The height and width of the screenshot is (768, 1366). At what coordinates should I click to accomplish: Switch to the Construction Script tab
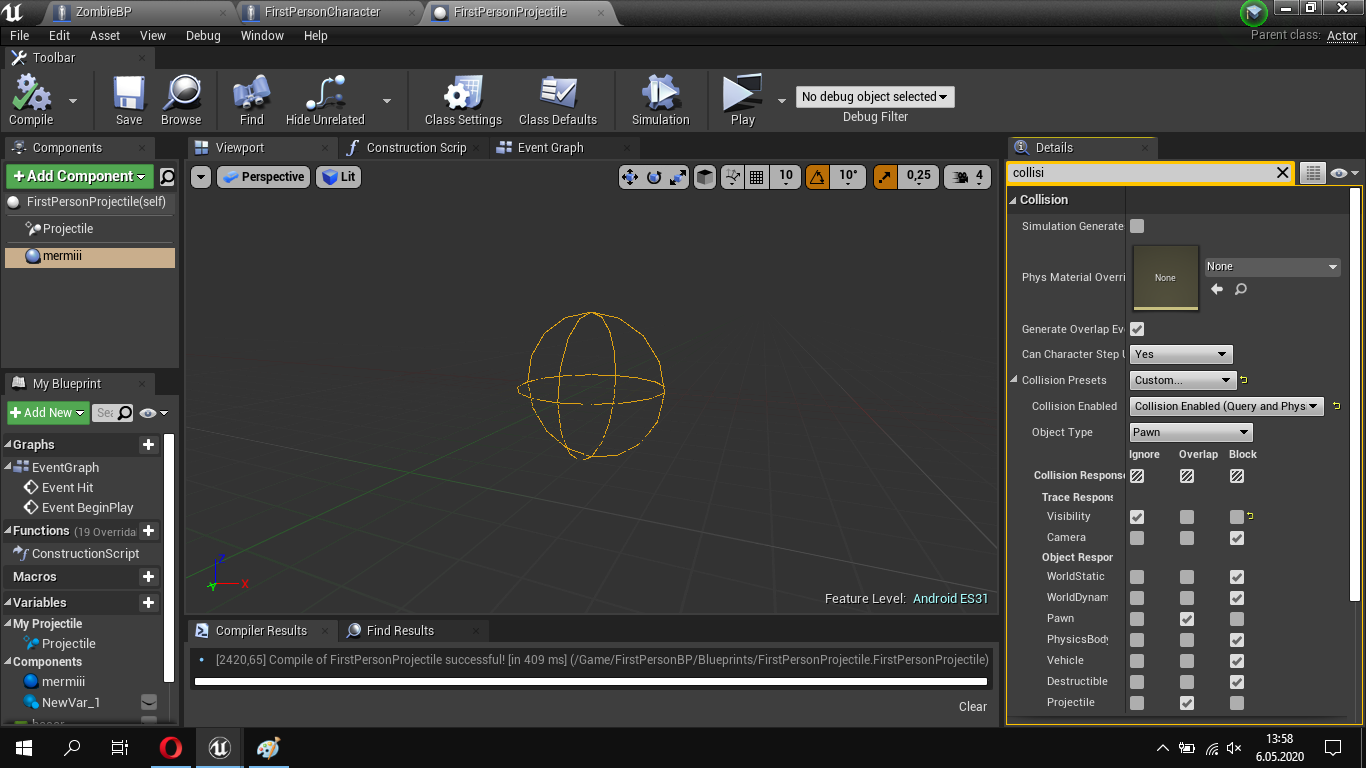click(x=416, y=148)
